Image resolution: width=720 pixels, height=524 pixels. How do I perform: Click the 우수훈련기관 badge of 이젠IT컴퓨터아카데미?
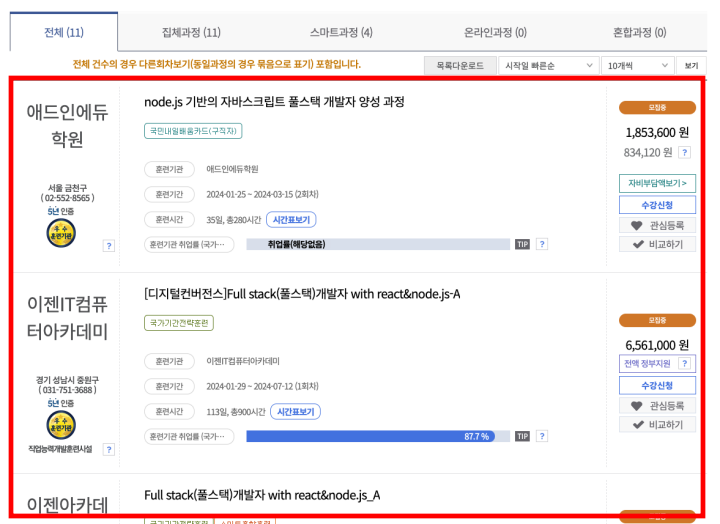(x=61, y=425)
